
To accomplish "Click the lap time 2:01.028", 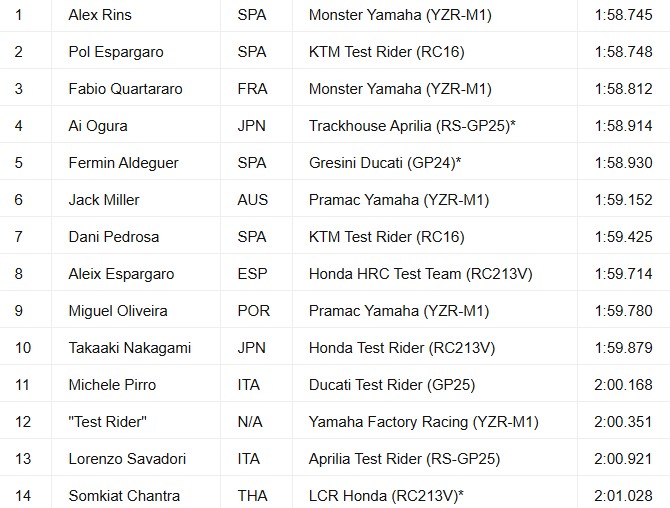I will pos(624,496).
